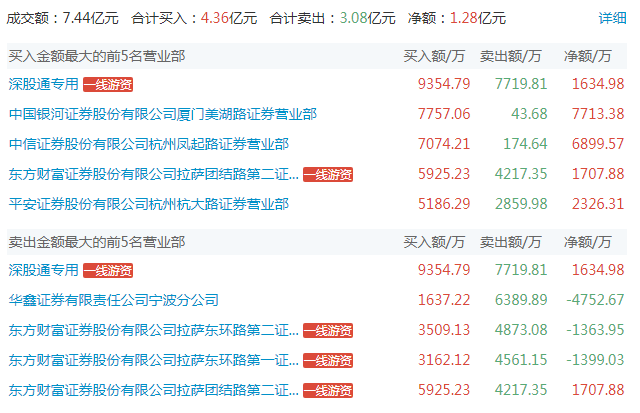This screenshot has width=640, height=413.
Task: Click net amount -1399.03 for 拉萨东环路第一证
Action: (596, 360)
